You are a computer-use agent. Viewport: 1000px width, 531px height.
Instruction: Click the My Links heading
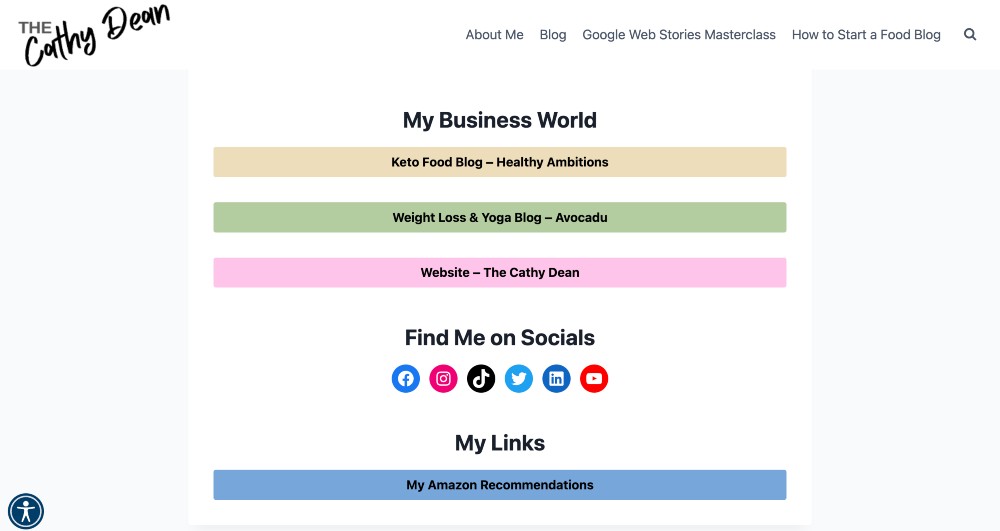[500, 443]
